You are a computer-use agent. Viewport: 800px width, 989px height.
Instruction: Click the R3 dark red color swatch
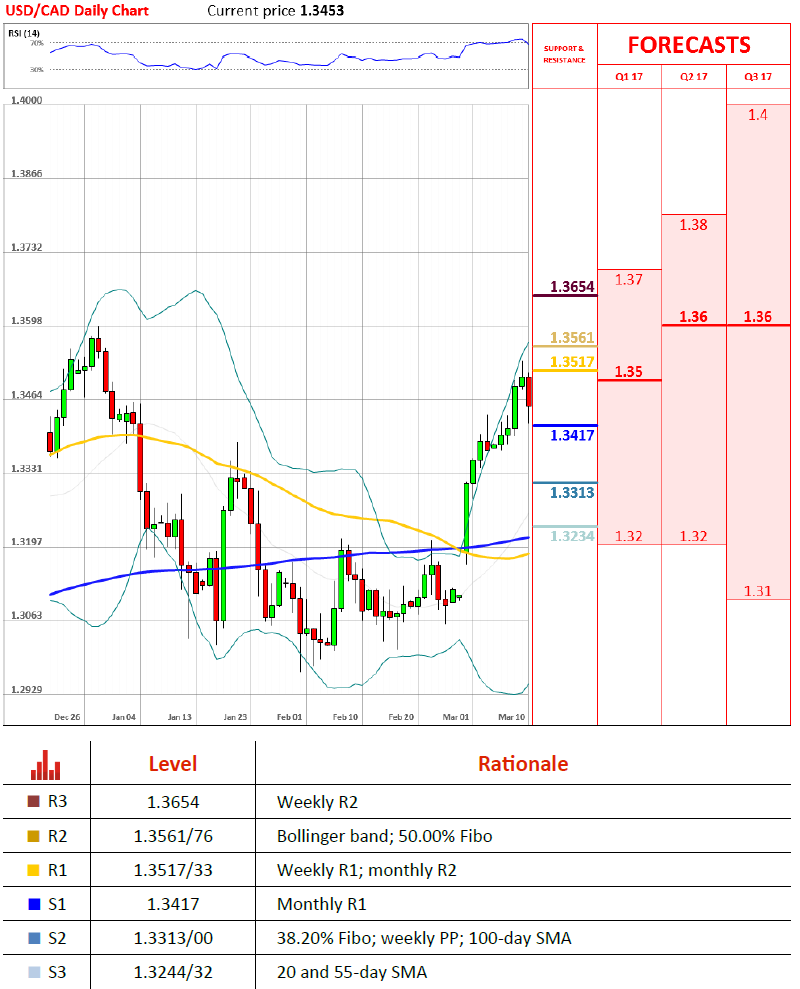34,802
